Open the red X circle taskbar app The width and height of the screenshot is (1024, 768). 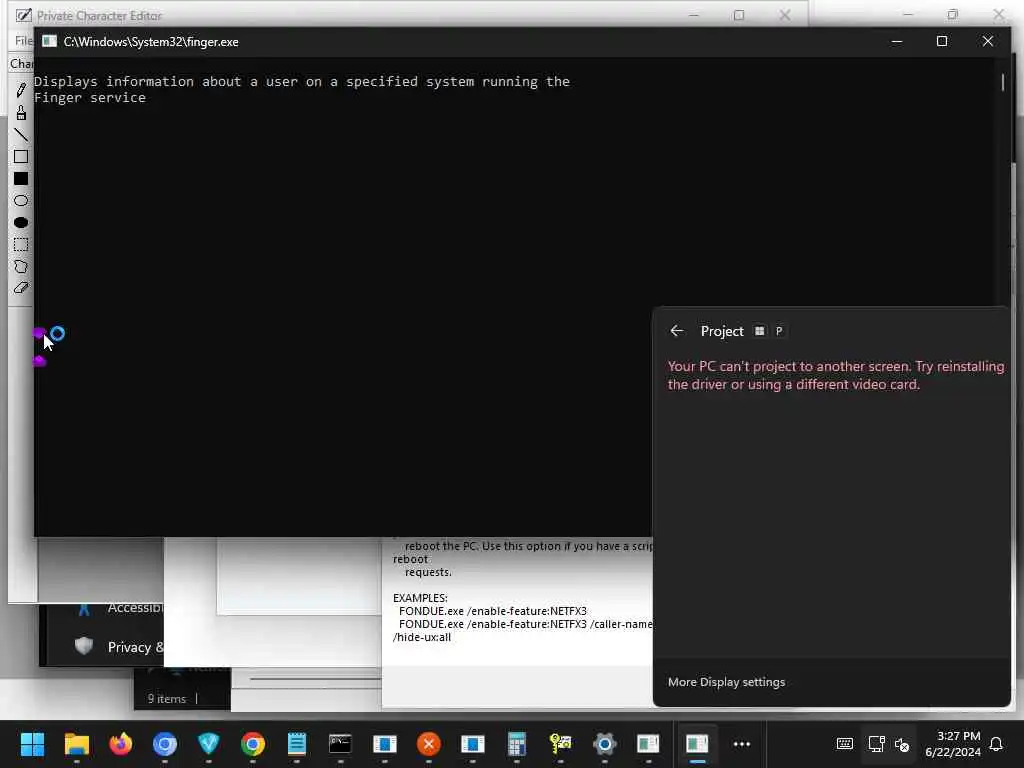428,744
